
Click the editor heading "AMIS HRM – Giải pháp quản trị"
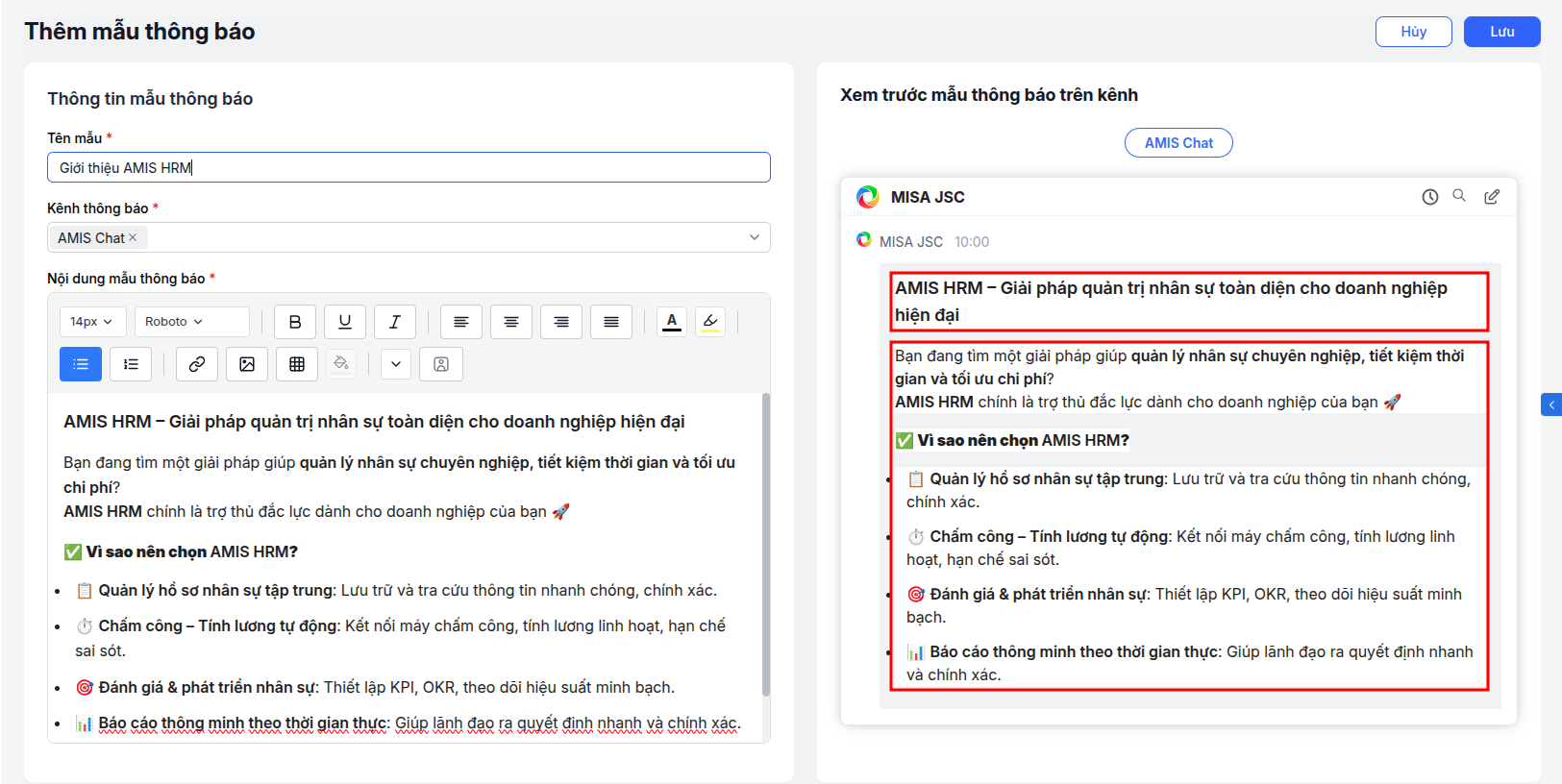pyautogui.click(x=374, y=422)
